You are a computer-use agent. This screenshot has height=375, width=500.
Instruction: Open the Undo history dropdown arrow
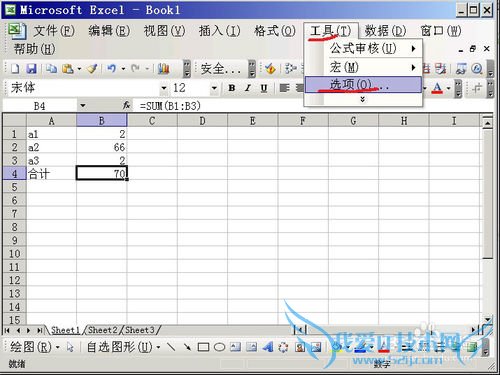(123, 69)
